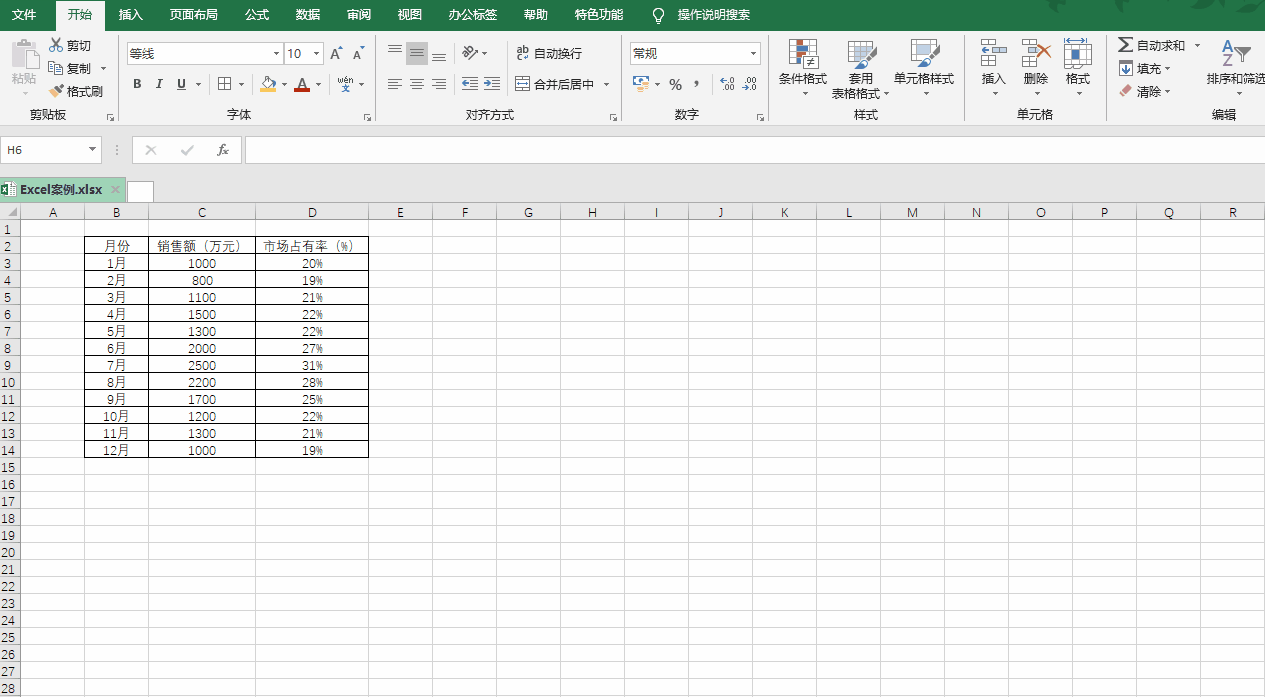This screenshot has width=1265, height=697.
Task: Click the AutoSum (自动求和) sigma icon
Action: click(x=1125, y=45)
